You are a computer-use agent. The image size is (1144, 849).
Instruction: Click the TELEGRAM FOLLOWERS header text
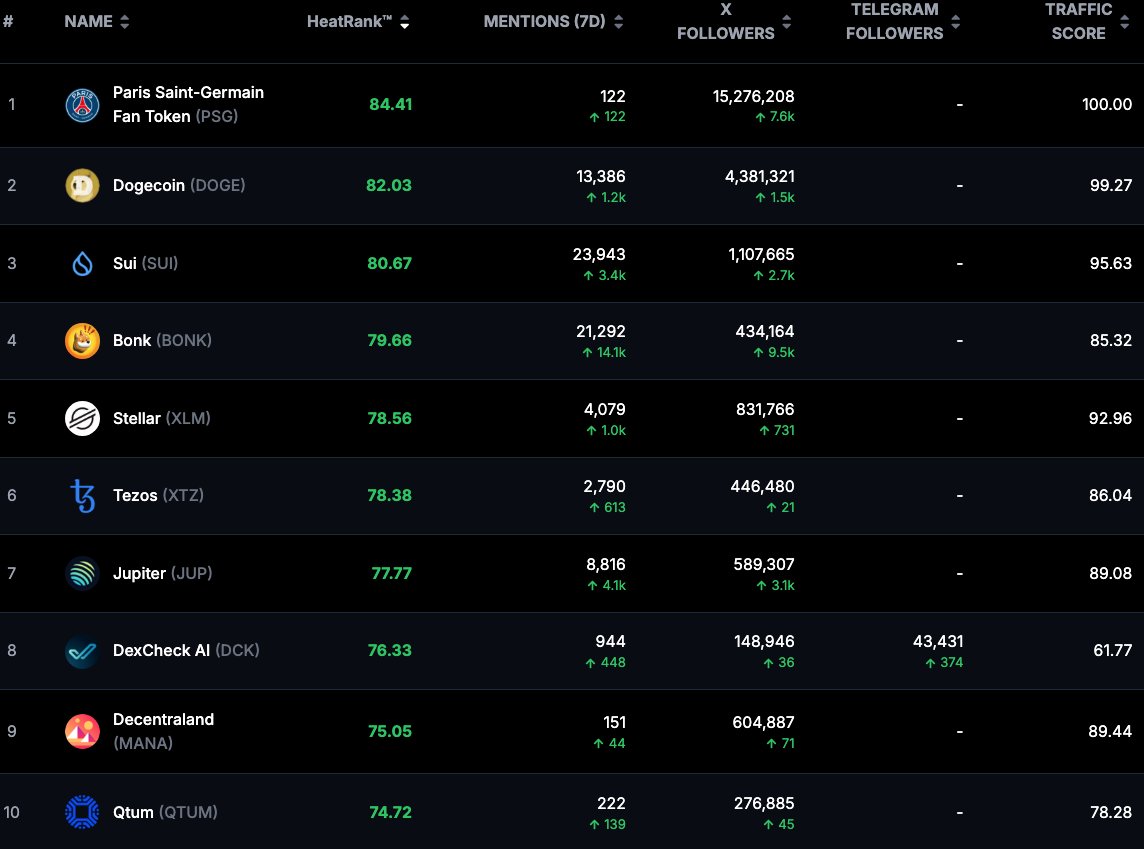tap(894, 21)
